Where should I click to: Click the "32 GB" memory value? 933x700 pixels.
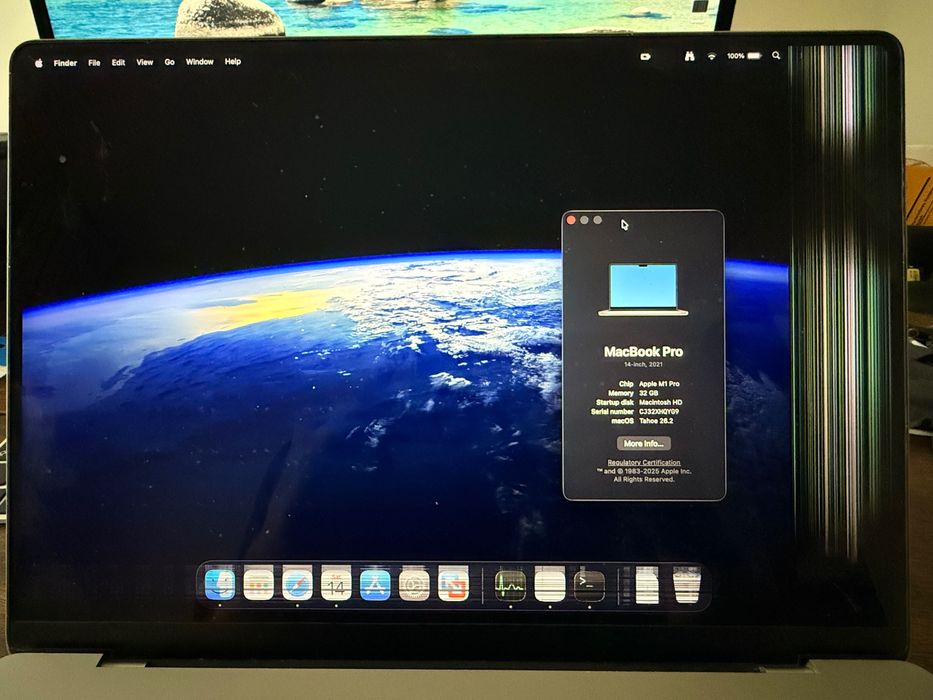649,393
